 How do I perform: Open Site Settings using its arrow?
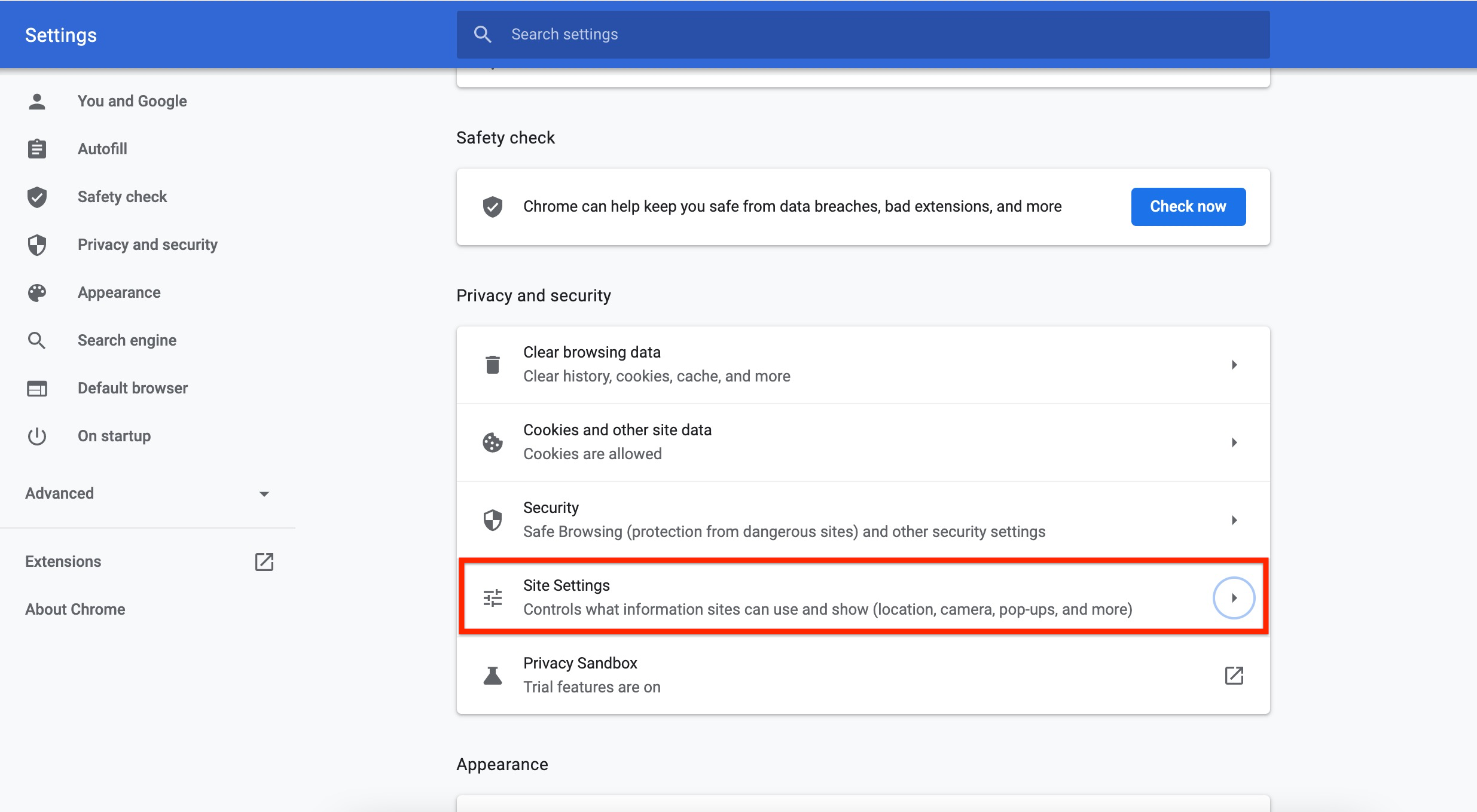tap(1234, 597)
